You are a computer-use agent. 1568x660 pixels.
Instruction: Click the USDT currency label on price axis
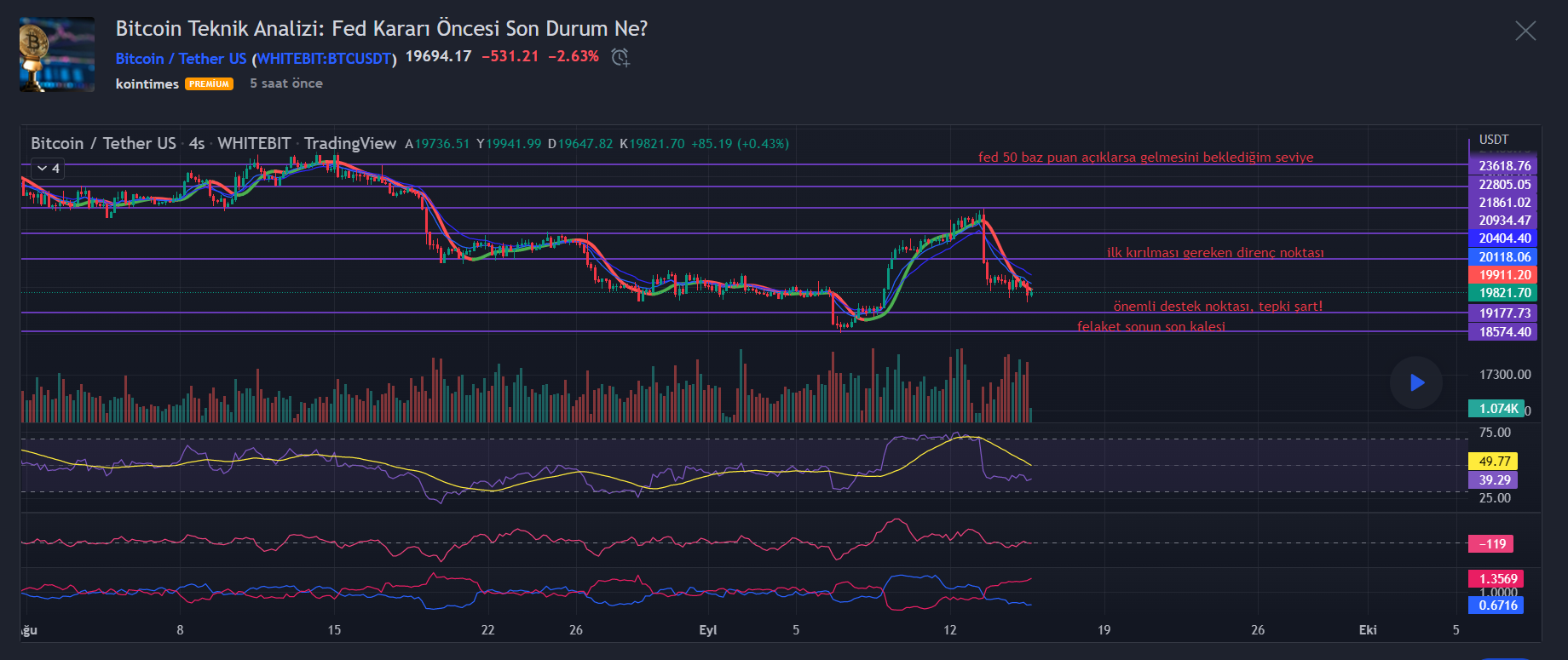click(x=1494, y=140)
